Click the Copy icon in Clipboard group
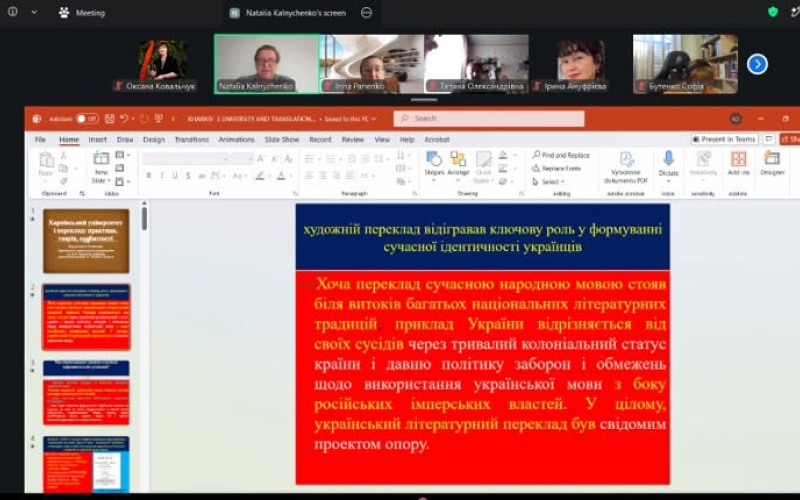This screenshot has height=500, width=800. (64, 168)
